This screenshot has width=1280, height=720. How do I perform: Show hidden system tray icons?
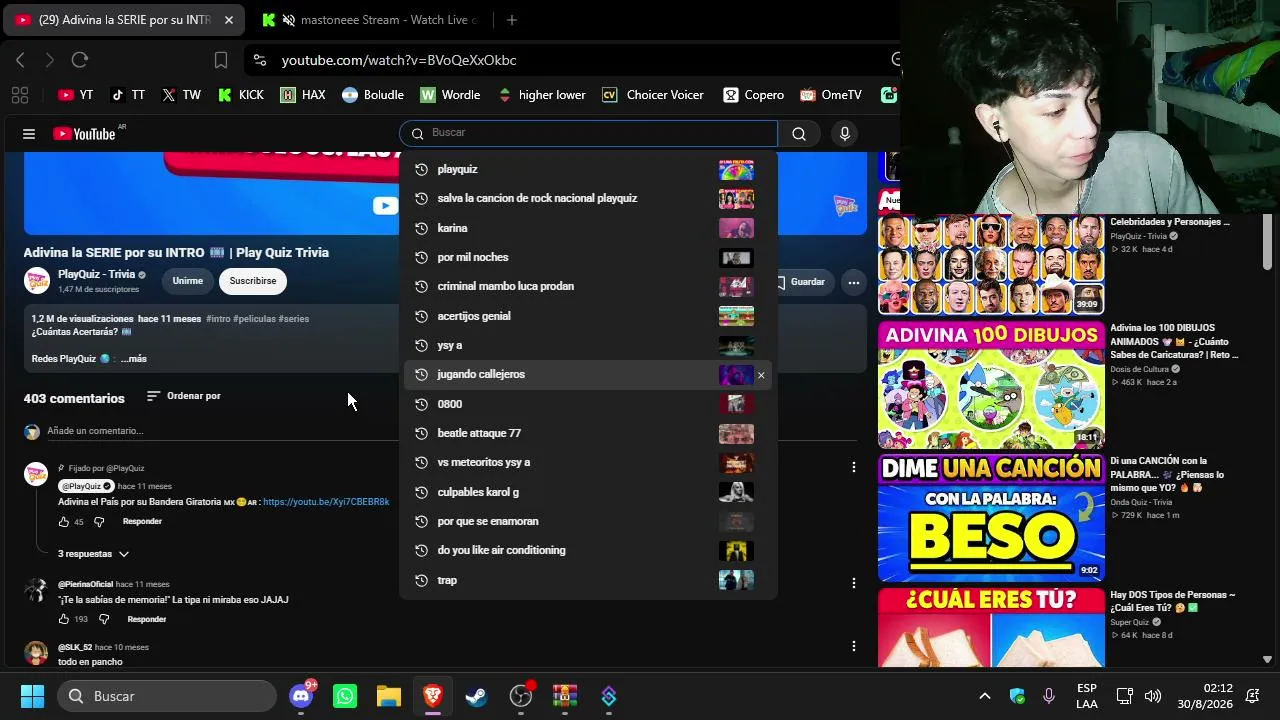click(985, 696)
